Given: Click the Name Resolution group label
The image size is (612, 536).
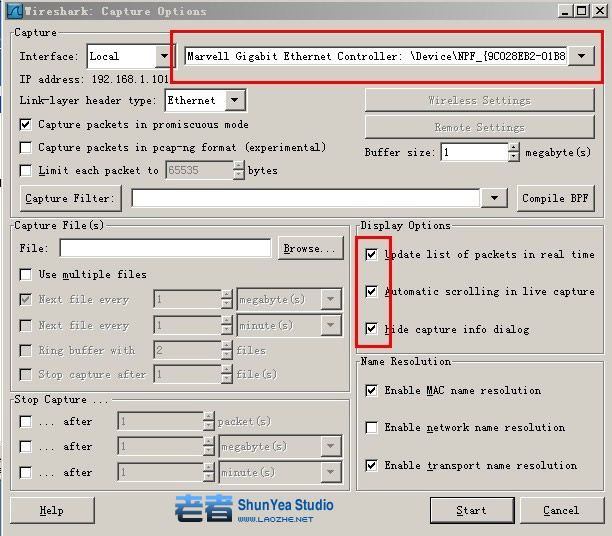Looking at the screenshot, I should click(406, 361).
